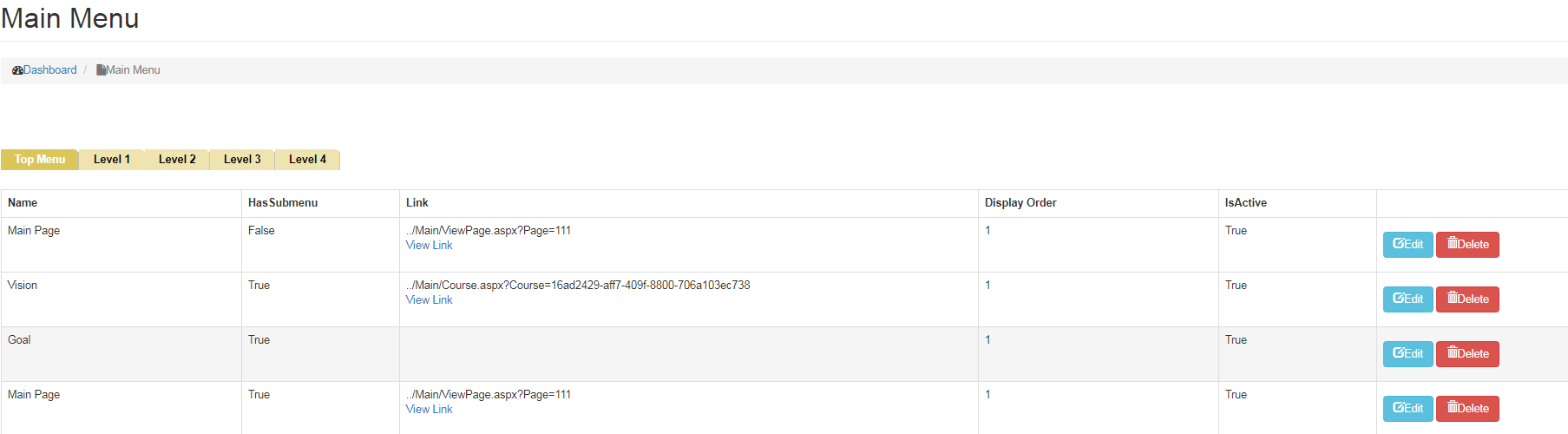The image size is (1568, 434).
Task: Open the Level 1 tab
Action: coord(112,160)
